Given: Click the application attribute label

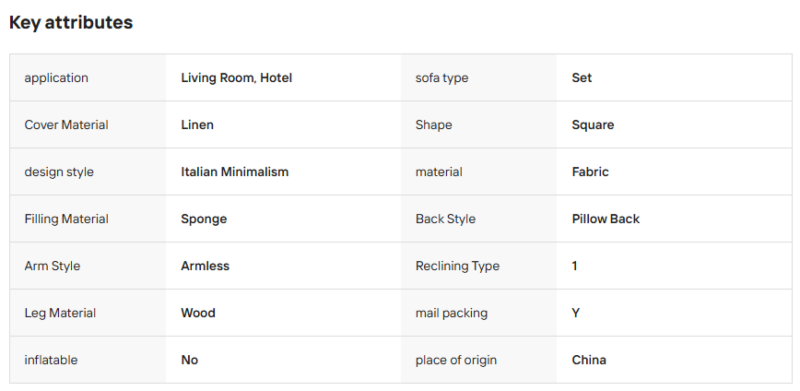Looking at the screenshot, I should point(56,78).
